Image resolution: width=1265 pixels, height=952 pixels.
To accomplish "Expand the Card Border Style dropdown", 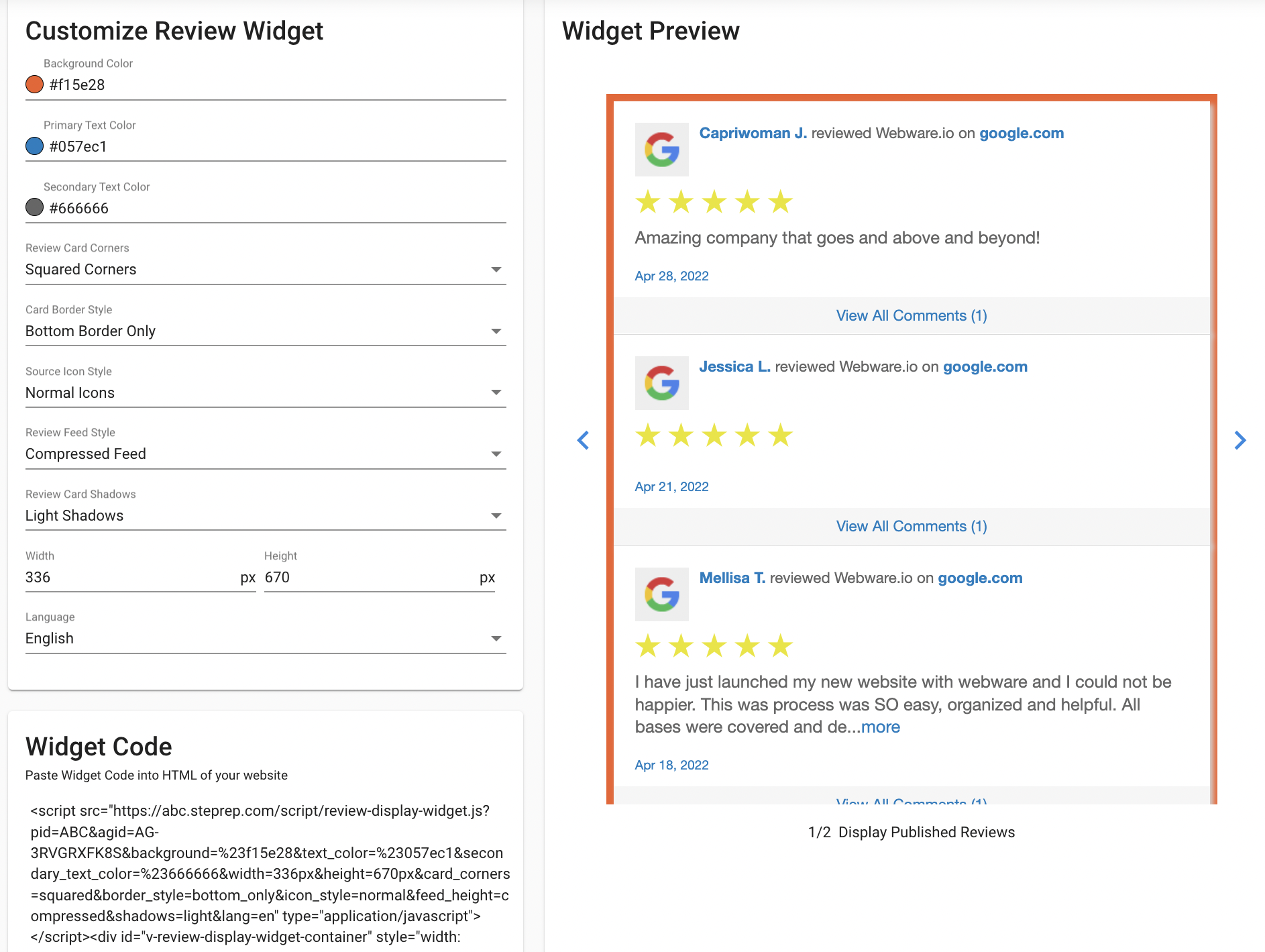I will click(266, 331).
